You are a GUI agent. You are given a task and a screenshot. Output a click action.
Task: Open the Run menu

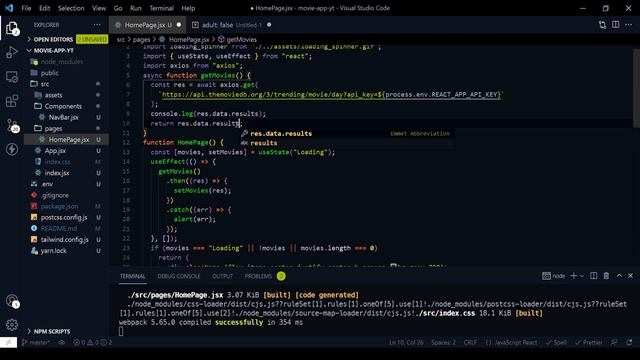136,8
